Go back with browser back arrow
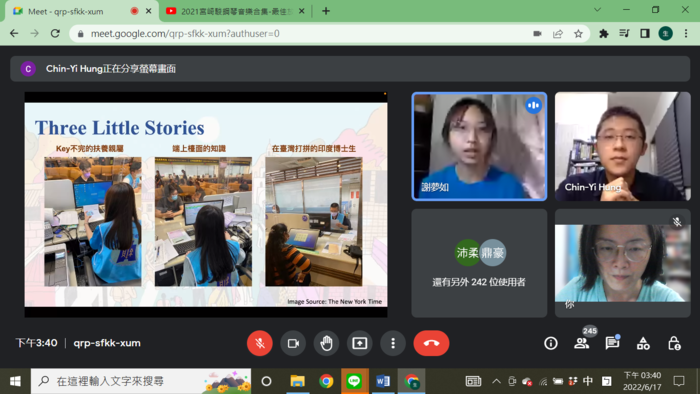Viewport: 700px width, 394px height. (14, 33)
